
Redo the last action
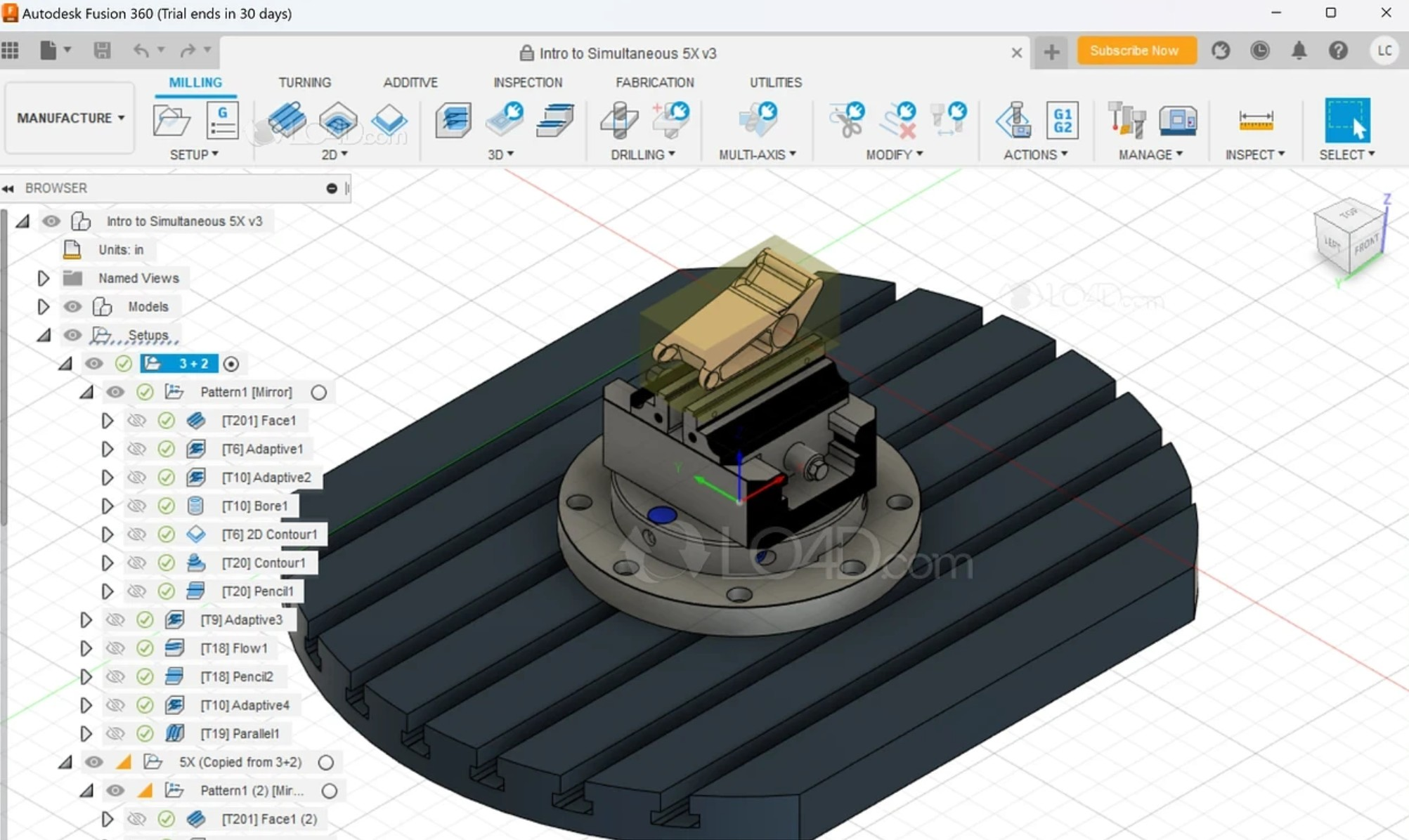click(188, 50)
